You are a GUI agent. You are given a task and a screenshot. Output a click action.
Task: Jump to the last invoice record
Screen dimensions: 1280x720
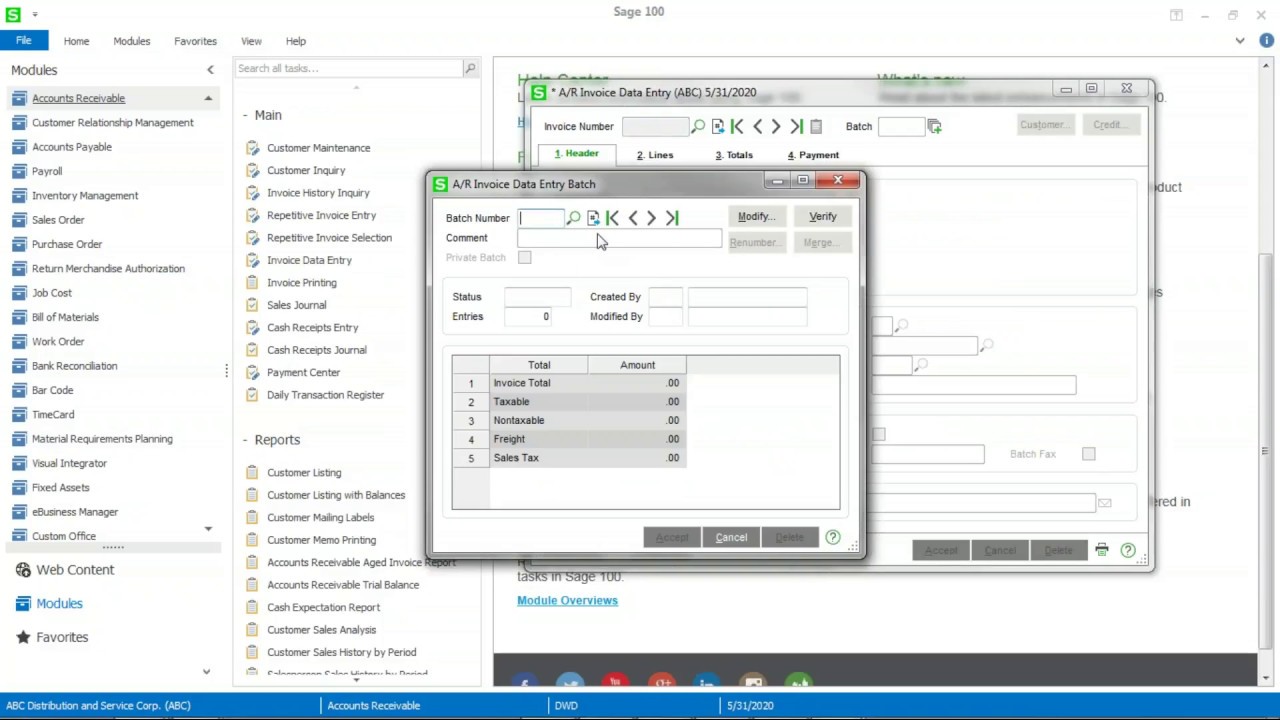tap(796, 126)
